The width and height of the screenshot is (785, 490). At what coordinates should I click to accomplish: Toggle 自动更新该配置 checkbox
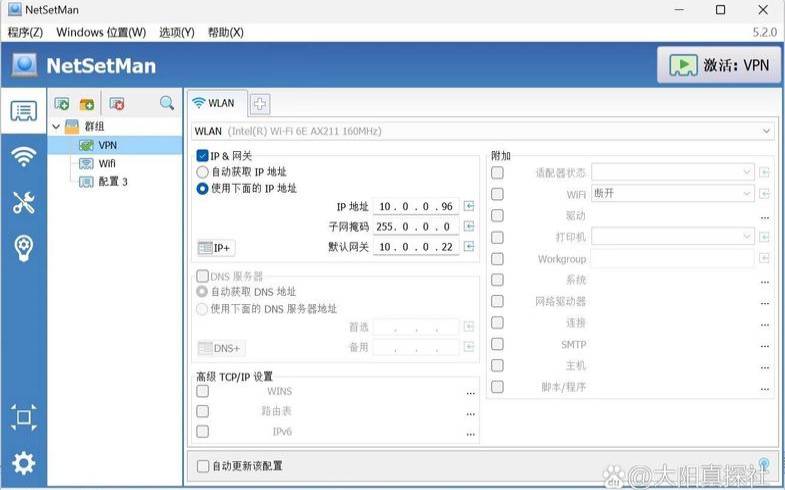pyautogui.click(x=202, y=466)
